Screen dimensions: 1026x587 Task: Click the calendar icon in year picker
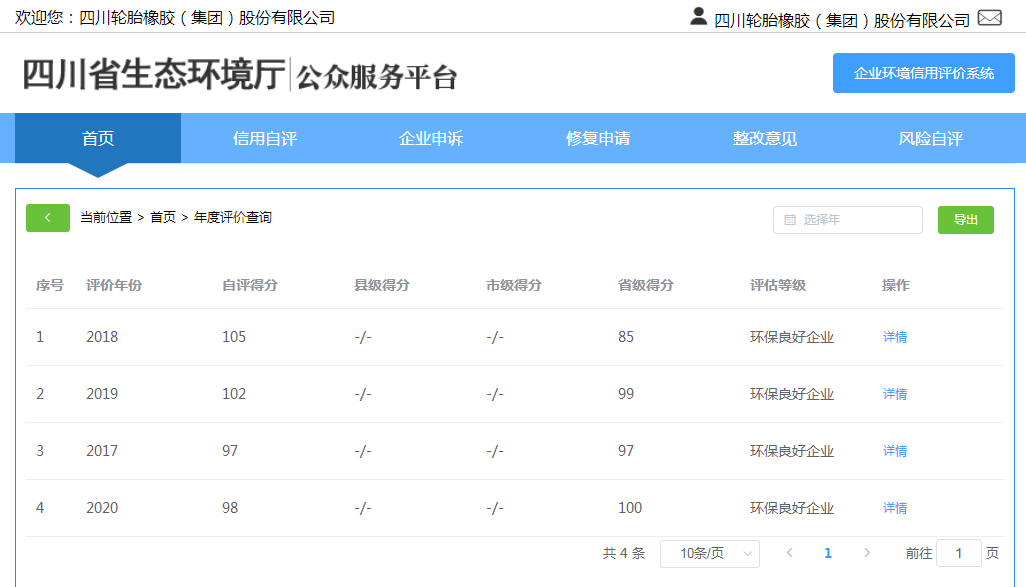(x=790, y=220)
